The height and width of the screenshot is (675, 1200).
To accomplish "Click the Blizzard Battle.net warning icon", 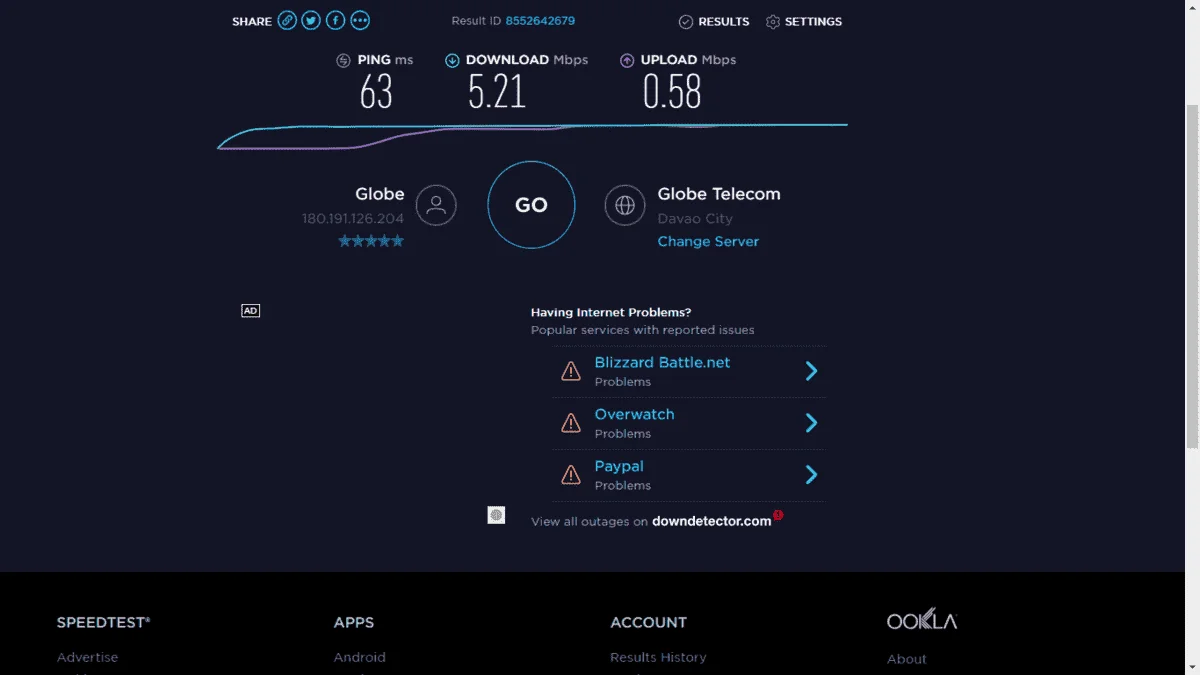I will tap(571, 371).
